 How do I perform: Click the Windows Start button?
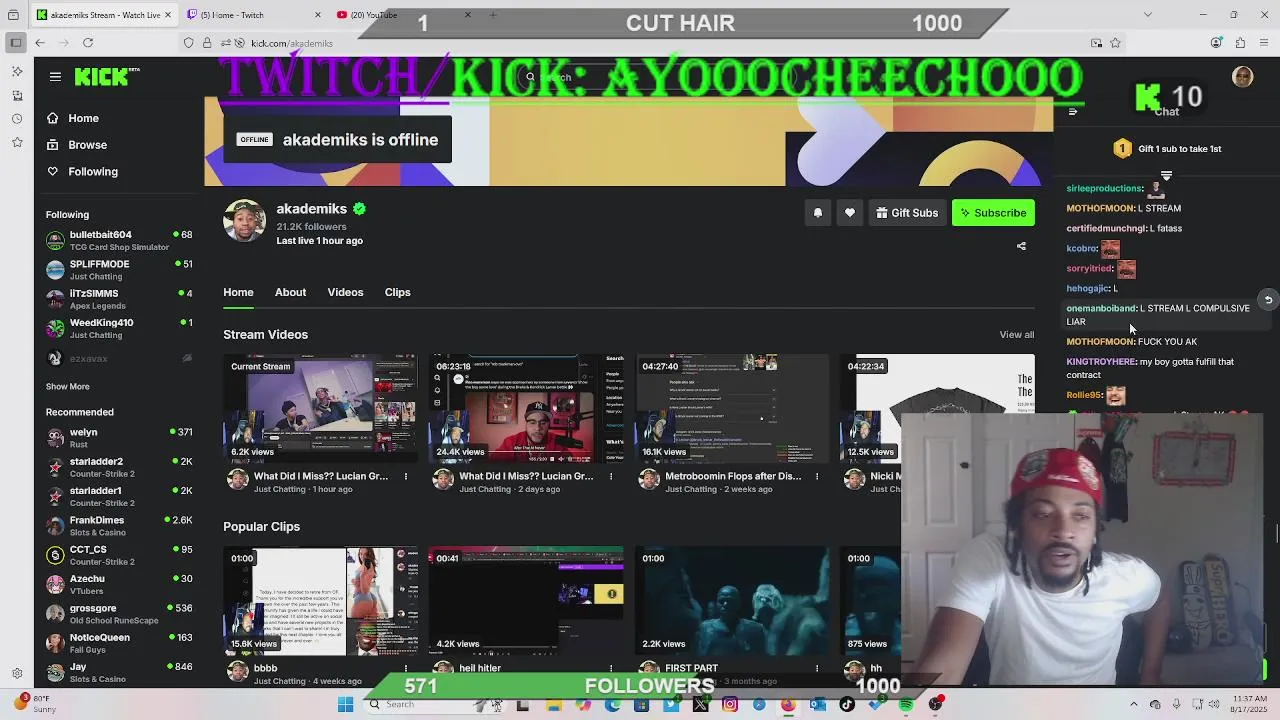[345, 705]
